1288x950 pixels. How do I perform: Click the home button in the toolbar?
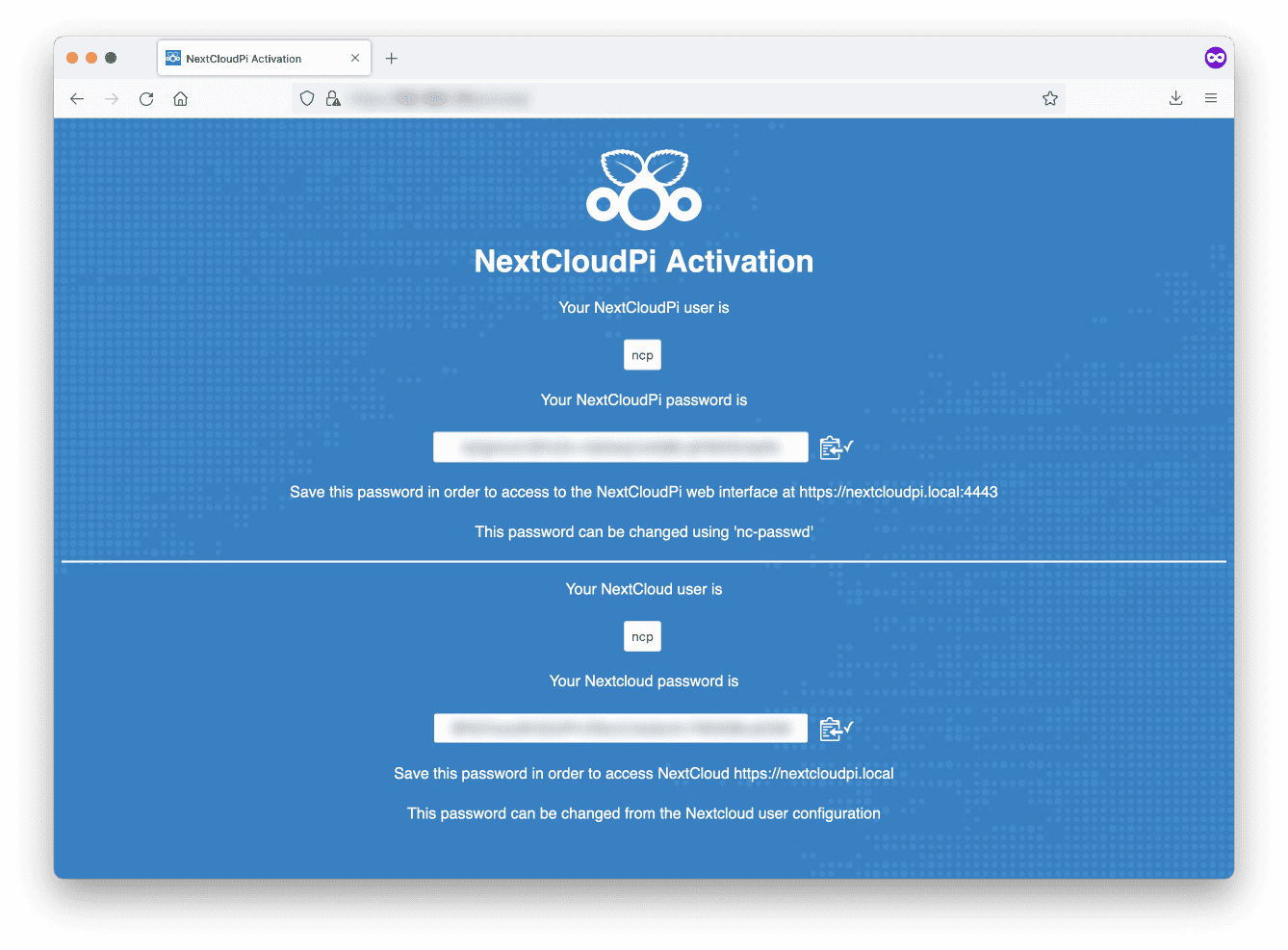(180, 98)
